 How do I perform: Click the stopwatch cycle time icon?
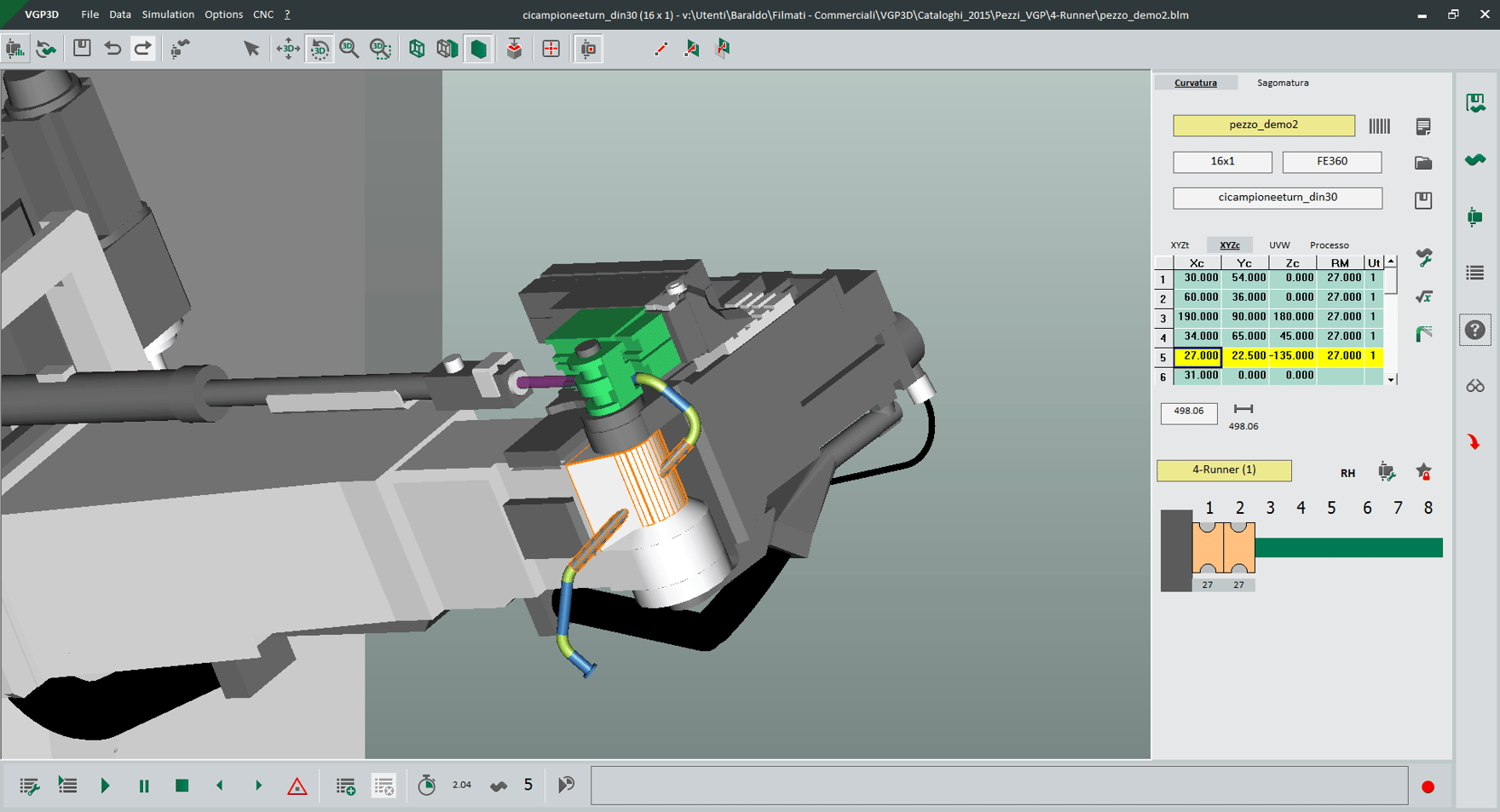[x=427, y=785]
